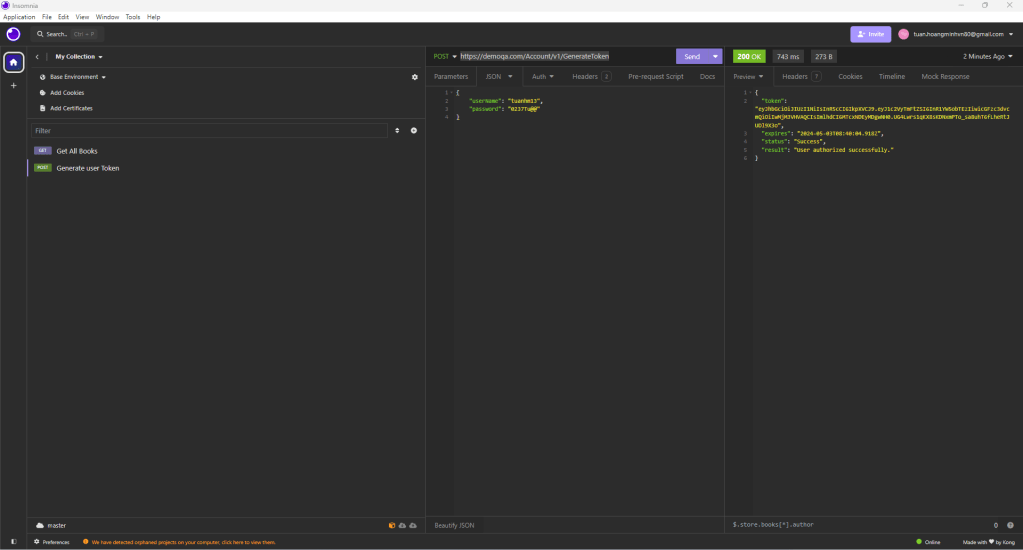The height and width of the screenshot is (550, 1023).
Task: Expand the Send button dropdown arrow
Action: [716, 57]
